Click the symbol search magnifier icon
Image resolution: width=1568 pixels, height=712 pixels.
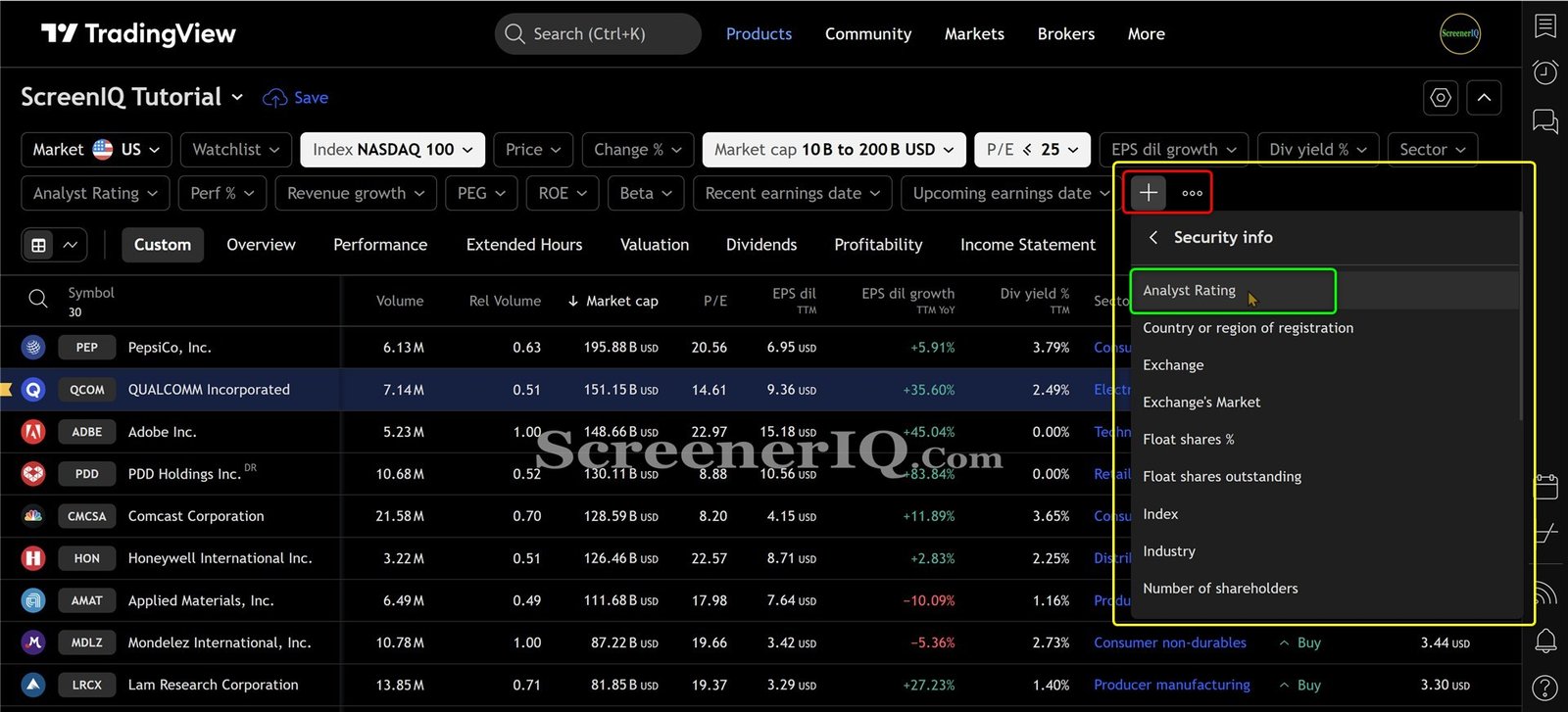pos(37,299)
